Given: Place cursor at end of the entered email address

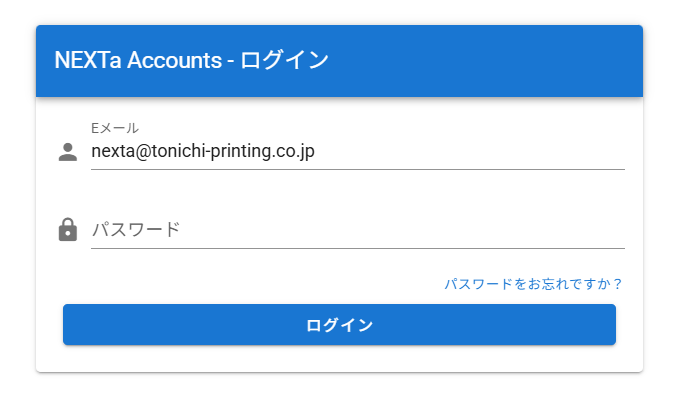Looking at the screenshot, I should coord(317,152).
